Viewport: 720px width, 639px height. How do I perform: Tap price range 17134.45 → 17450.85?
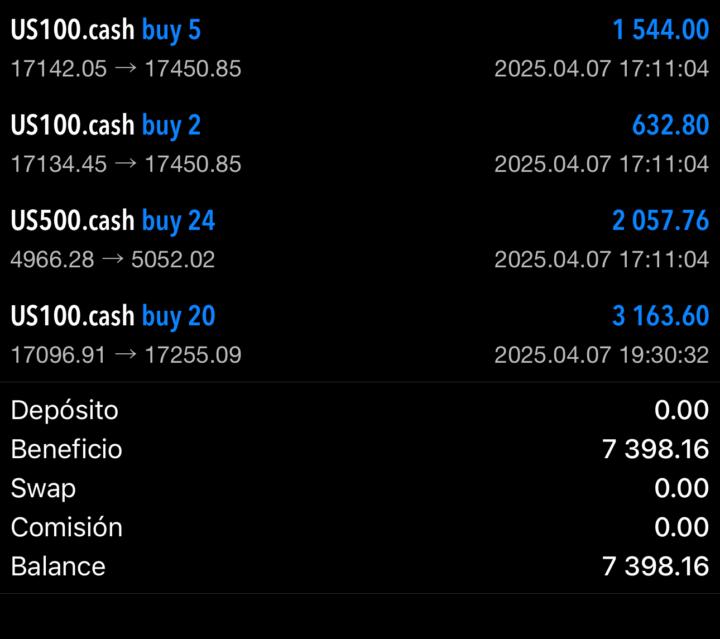coord(125,164)
